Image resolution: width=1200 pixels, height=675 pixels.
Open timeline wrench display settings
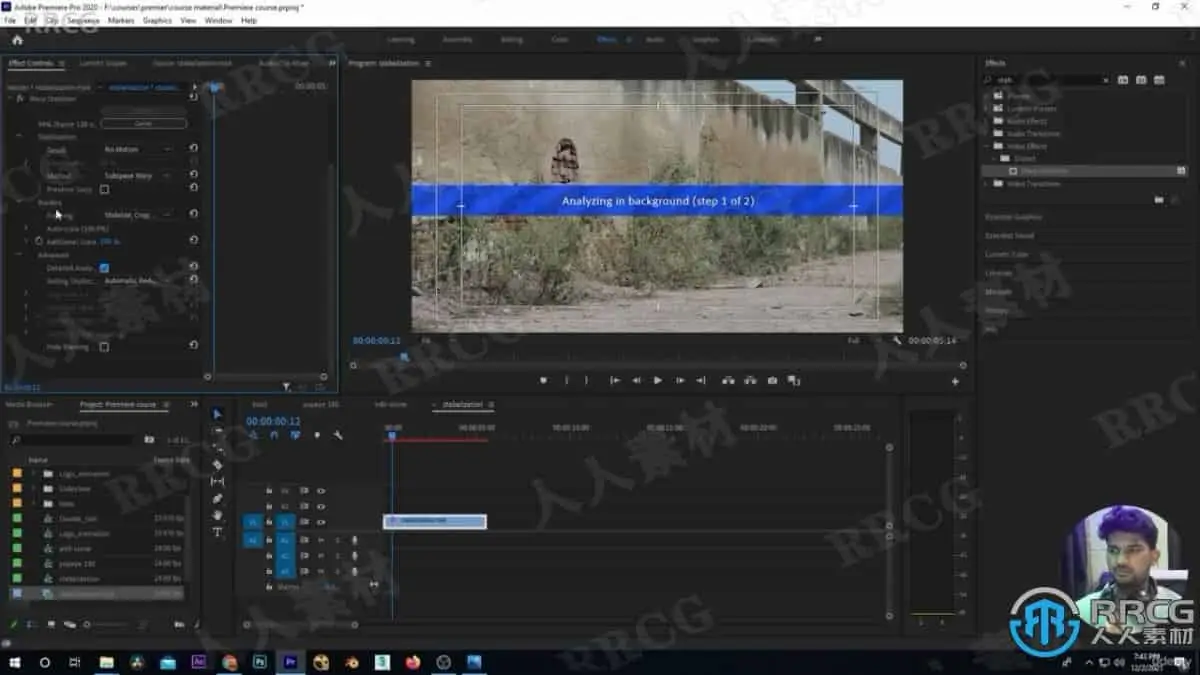click(338, 435)
